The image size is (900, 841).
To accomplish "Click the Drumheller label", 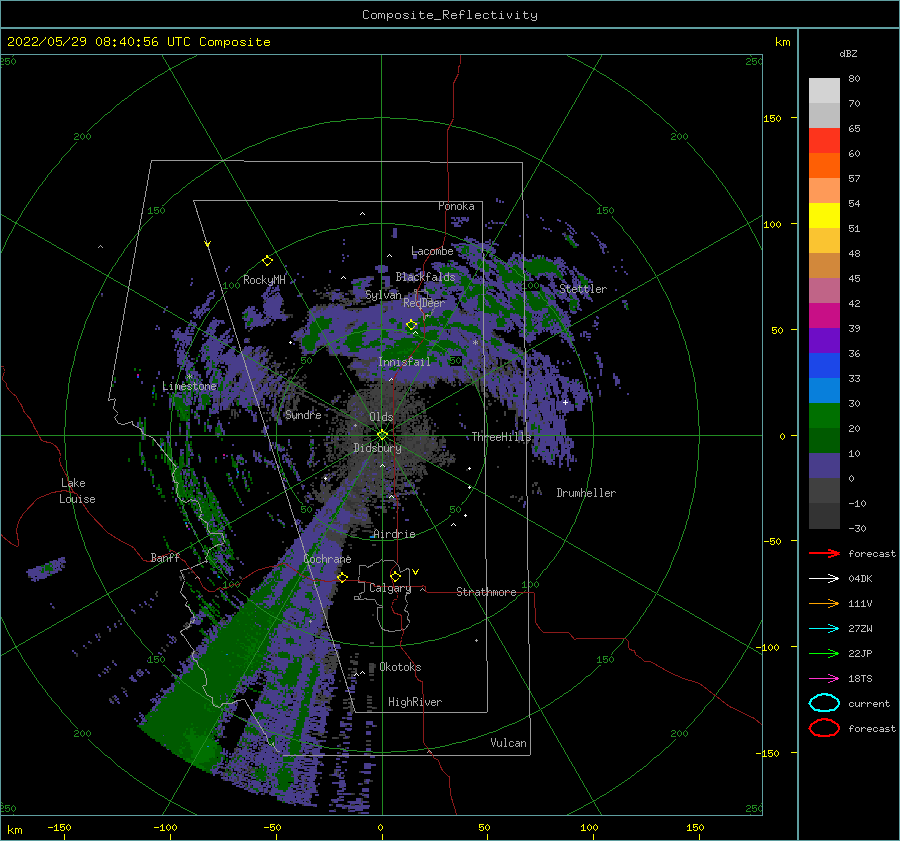I will click(586, 493).
